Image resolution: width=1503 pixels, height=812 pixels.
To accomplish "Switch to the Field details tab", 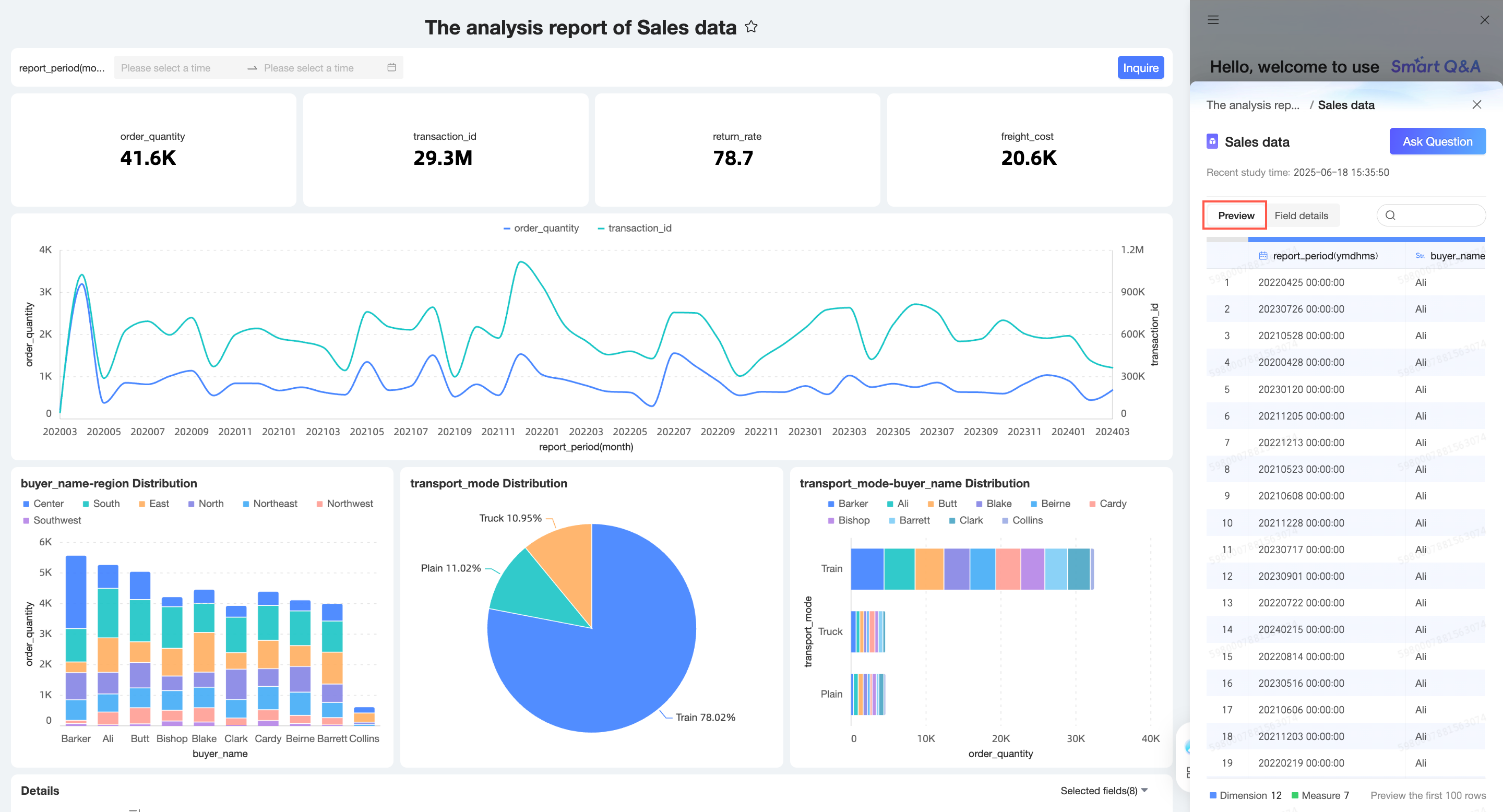I will pyautogui.click(x=1301, y=215).
